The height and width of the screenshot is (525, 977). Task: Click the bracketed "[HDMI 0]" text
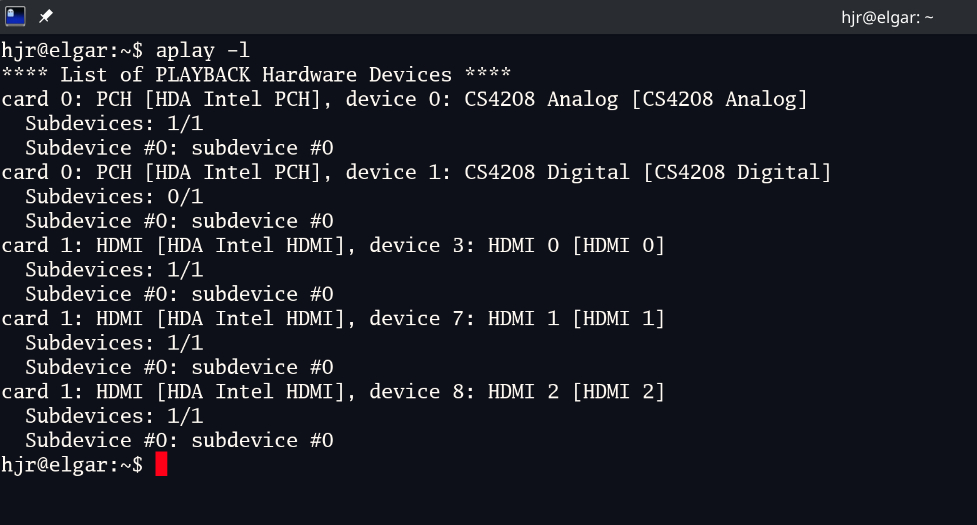pyautogui.click(x=618, y=245)
